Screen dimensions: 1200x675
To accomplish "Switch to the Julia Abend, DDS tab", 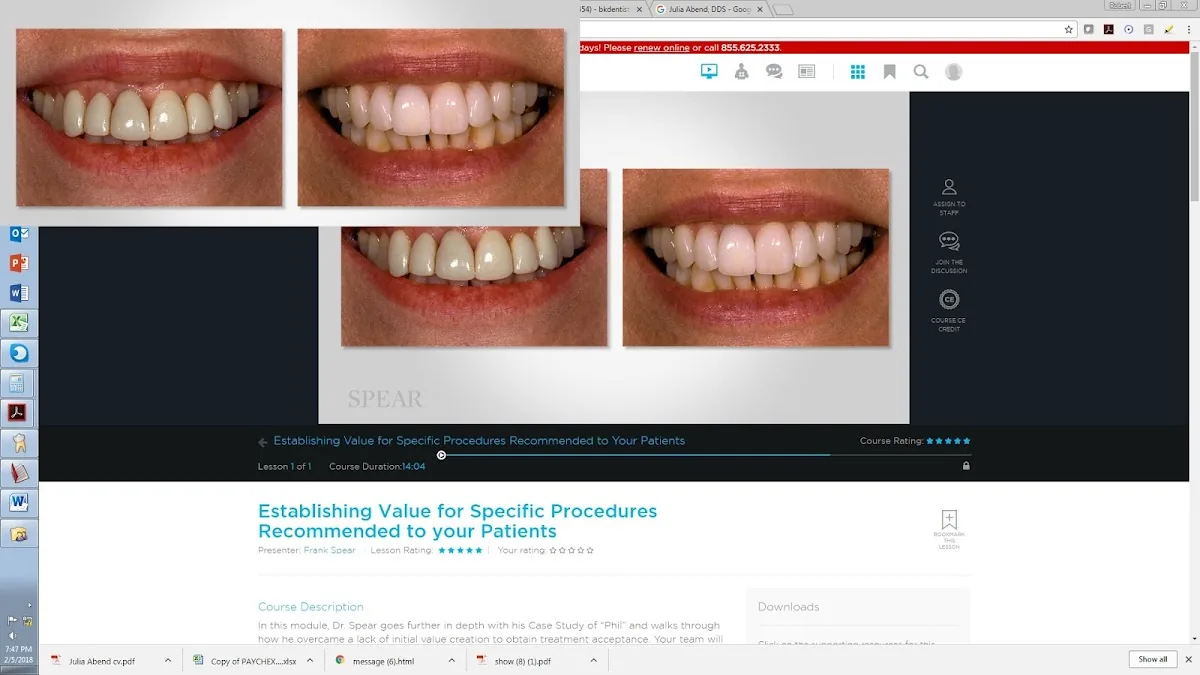I will tap(706, 8).
